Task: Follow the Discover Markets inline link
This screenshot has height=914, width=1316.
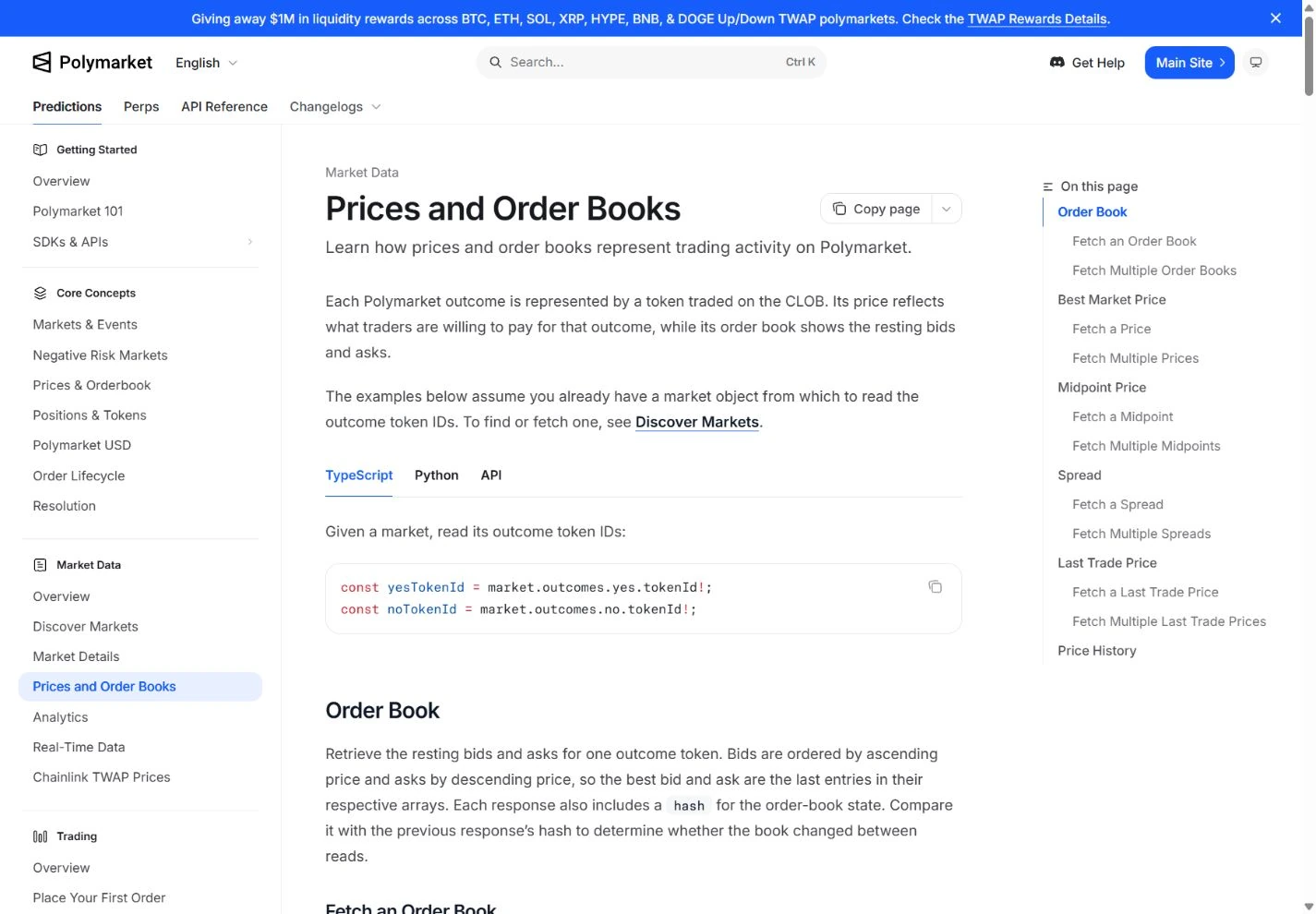Action: (697, 422)
